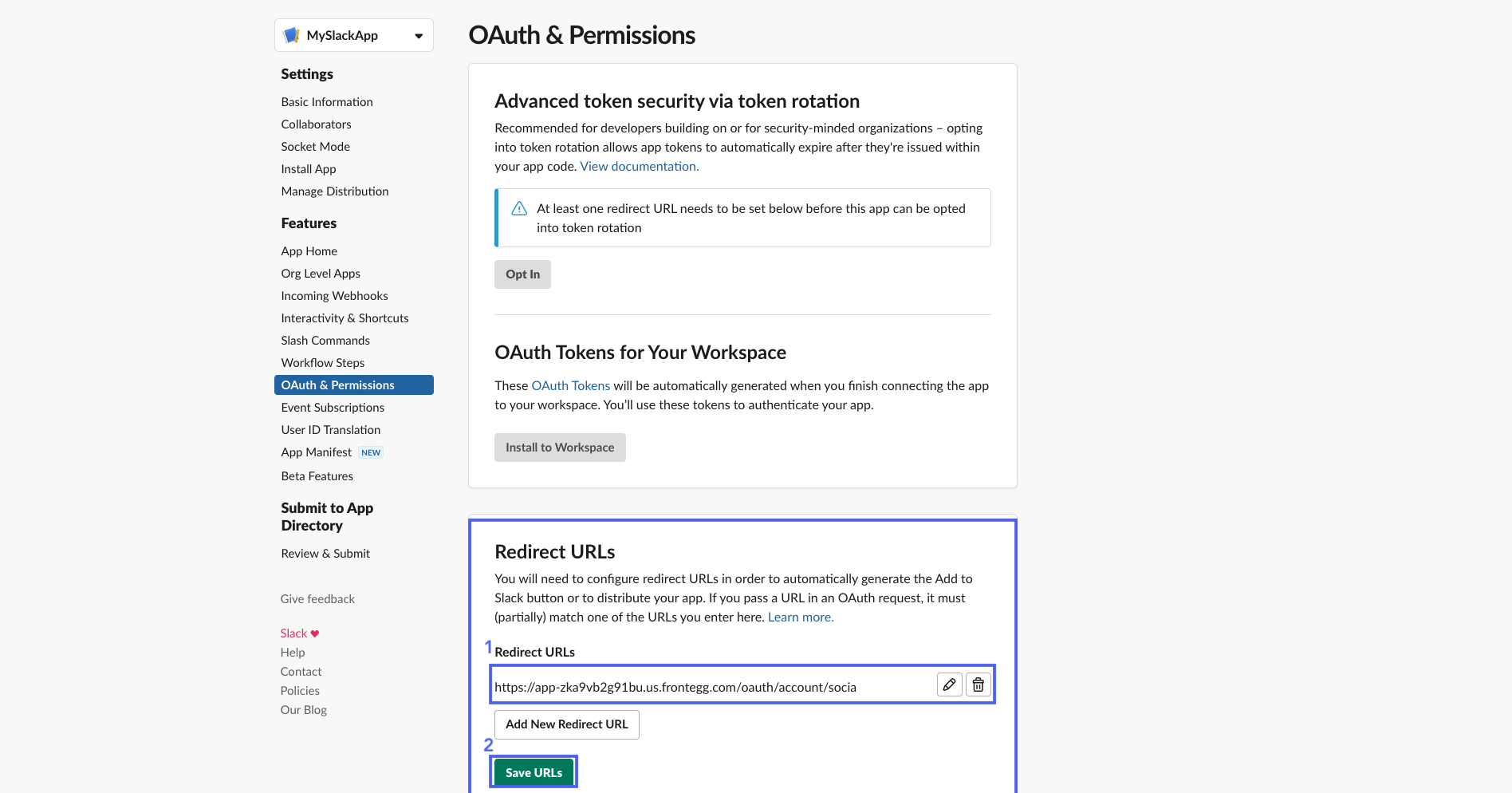Open Give feedback in sidebar

click(x=317, y=599)
